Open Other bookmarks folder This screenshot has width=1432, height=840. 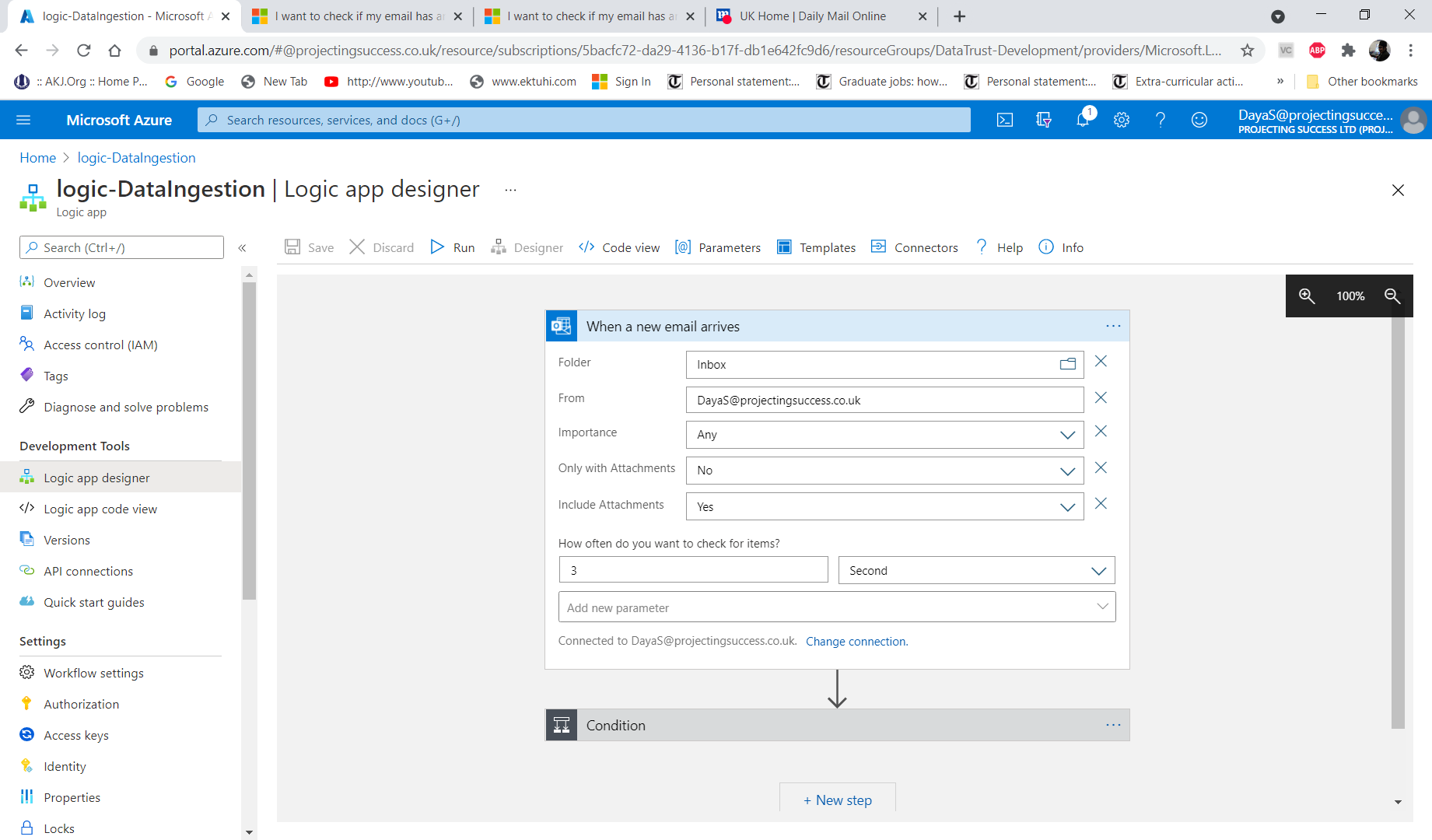click(x=1362, y=81)
